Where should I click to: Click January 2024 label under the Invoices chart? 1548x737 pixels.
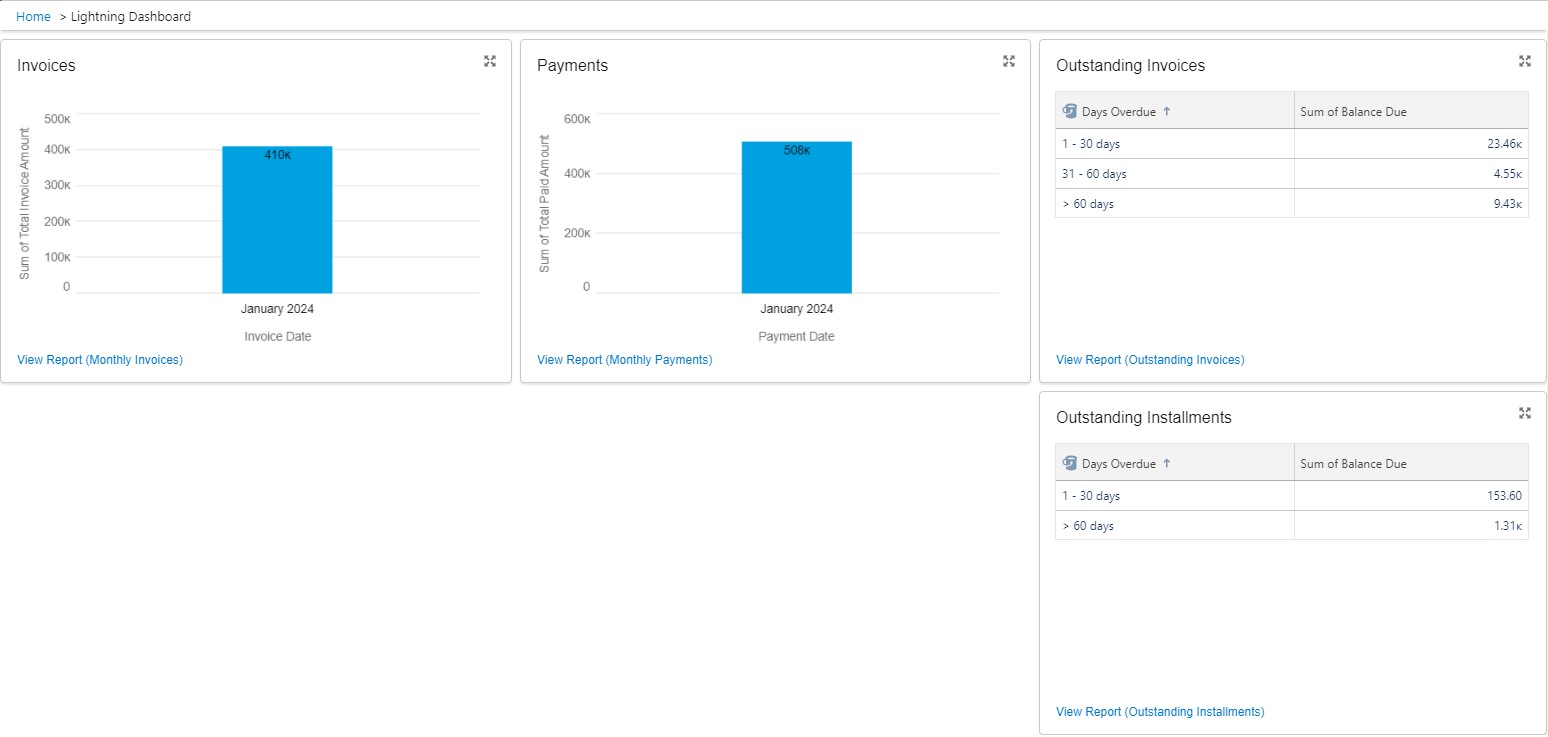277,309
